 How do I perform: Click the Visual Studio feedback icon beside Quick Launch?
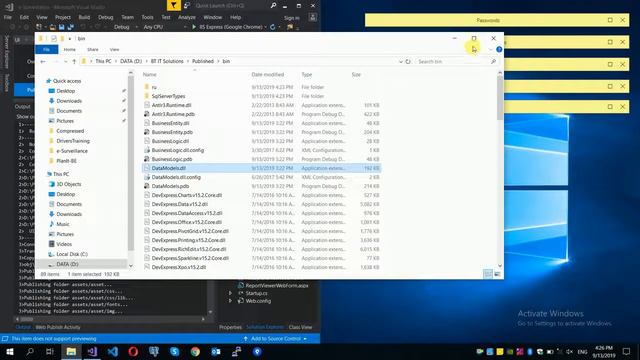coord(187,6)
